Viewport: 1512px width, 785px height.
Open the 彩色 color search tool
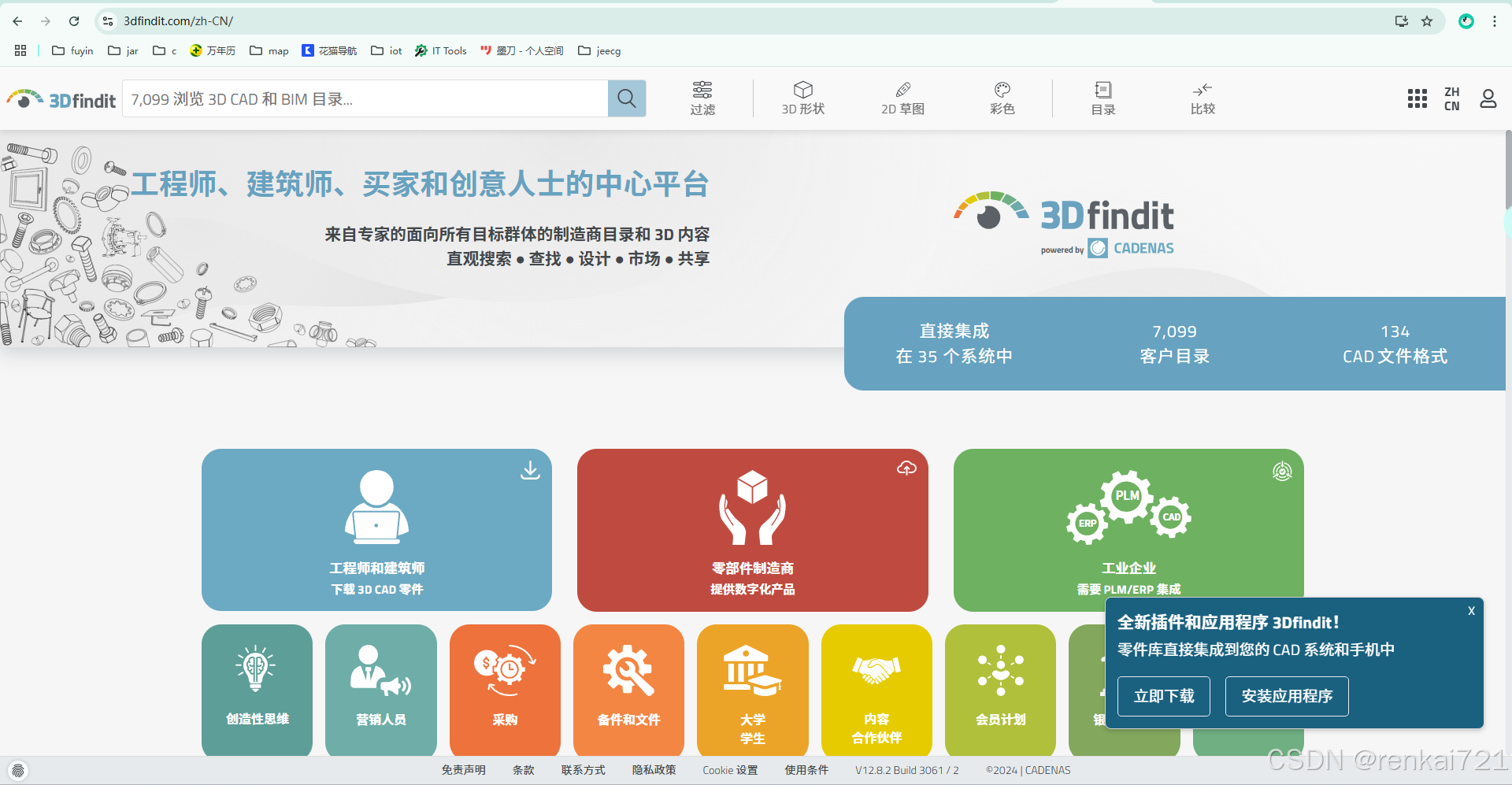coord(1002,98)
